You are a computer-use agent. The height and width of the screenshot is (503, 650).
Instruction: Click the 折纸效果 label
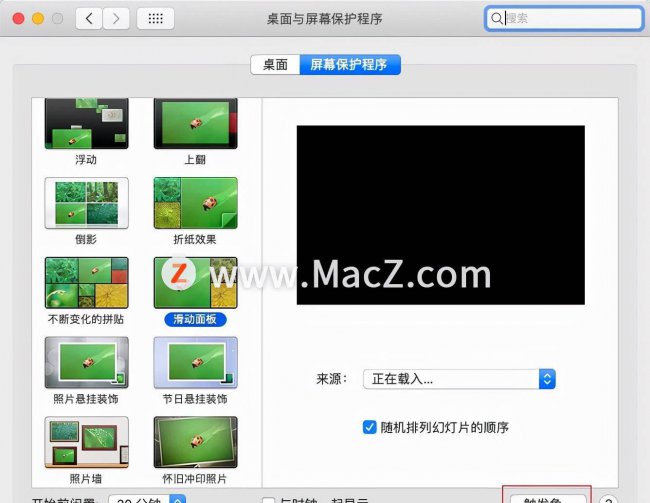coord(195,239)
